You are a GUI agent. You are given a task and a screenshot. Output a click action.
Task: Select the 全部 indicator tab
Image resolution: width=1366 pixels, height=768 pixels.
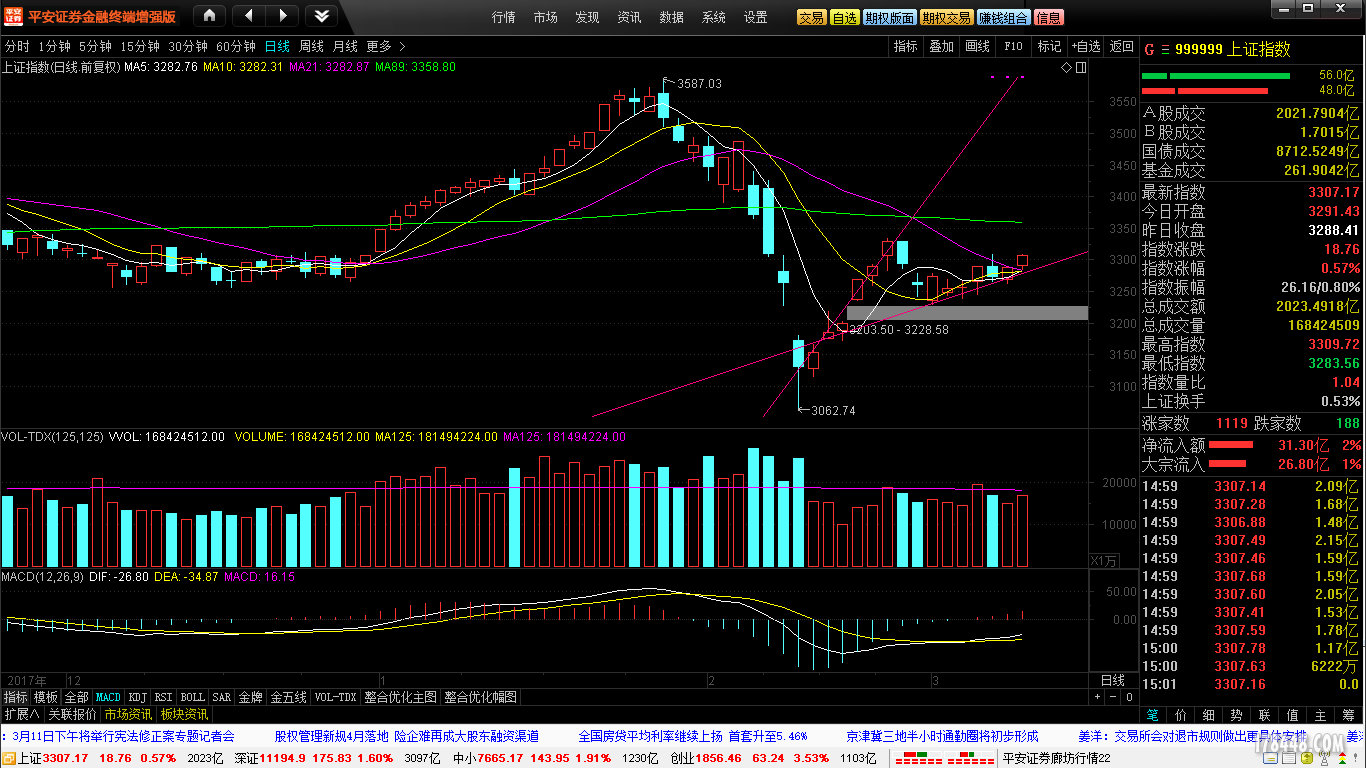(x=77, y=697)
